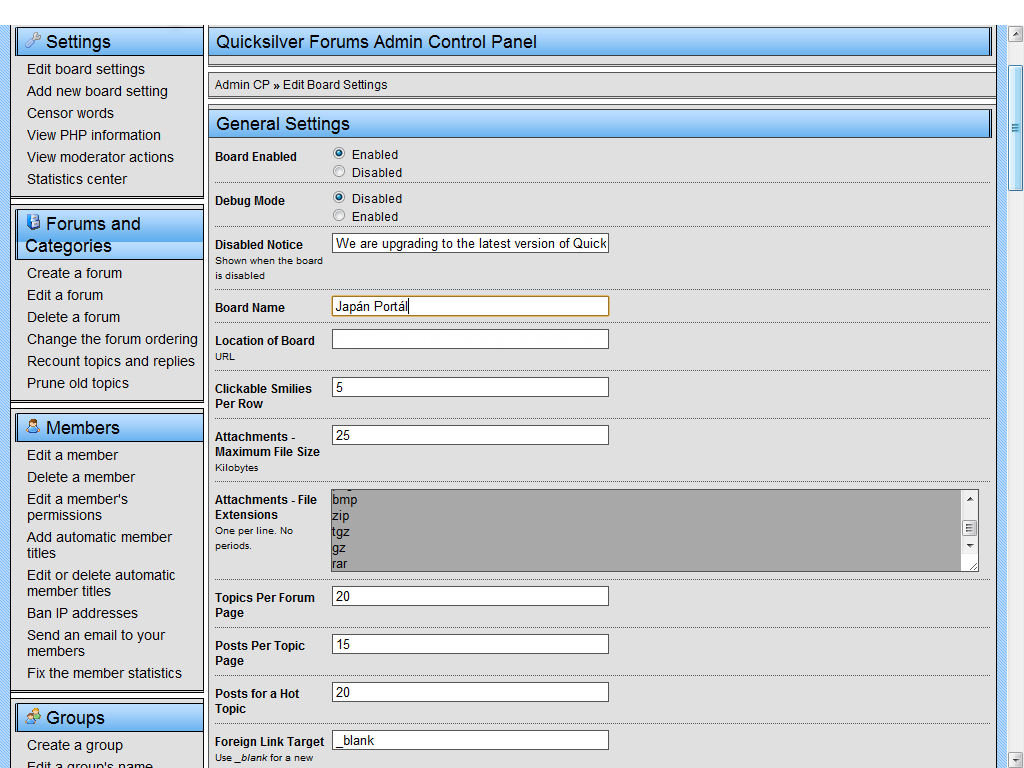Click File Extensions scroll up arrow
Screen dimensions: 1024x768
coord(970,499)
